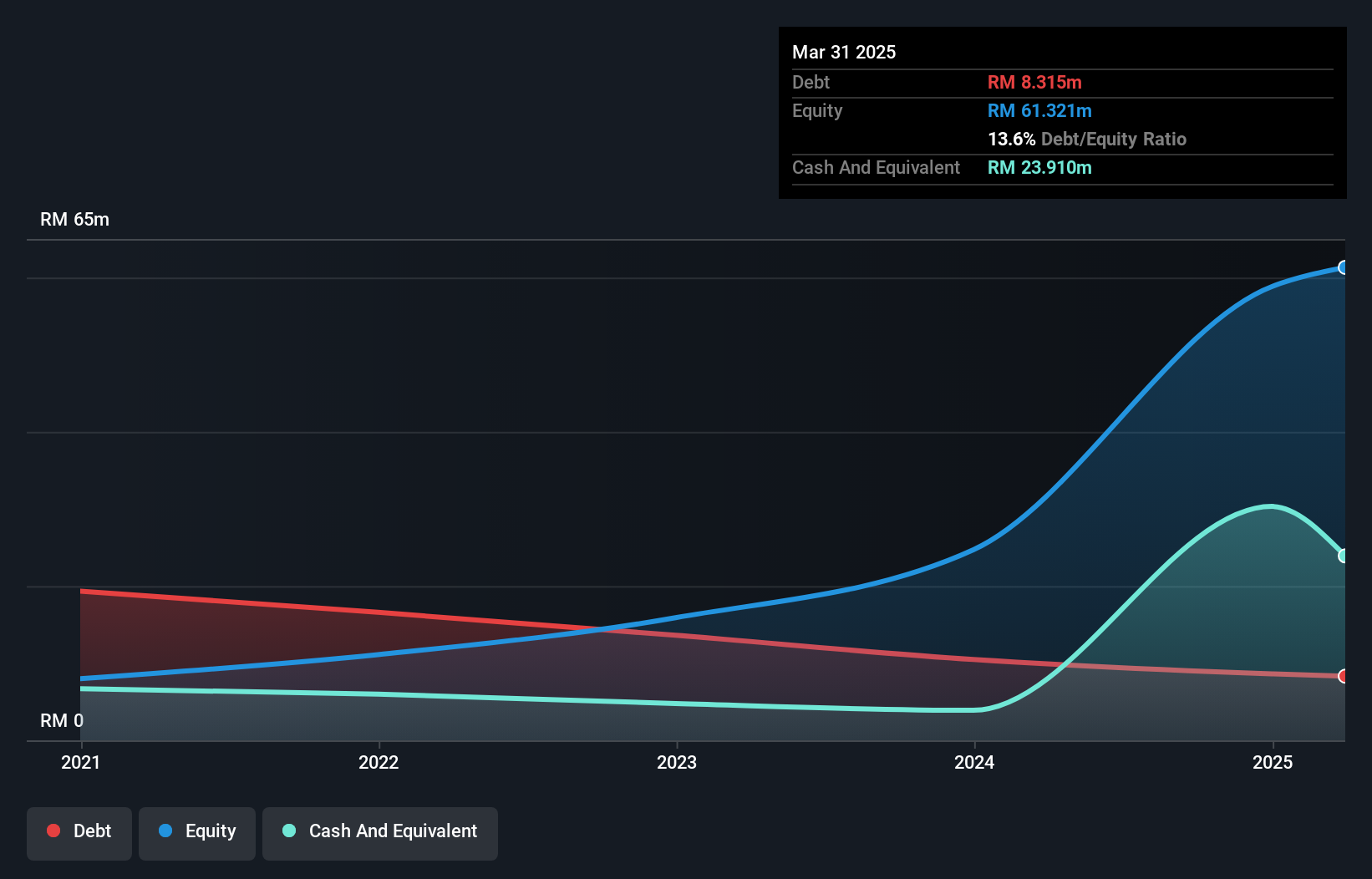
Task: Click the 2024 x-axis label
Action: coord(974,762)
